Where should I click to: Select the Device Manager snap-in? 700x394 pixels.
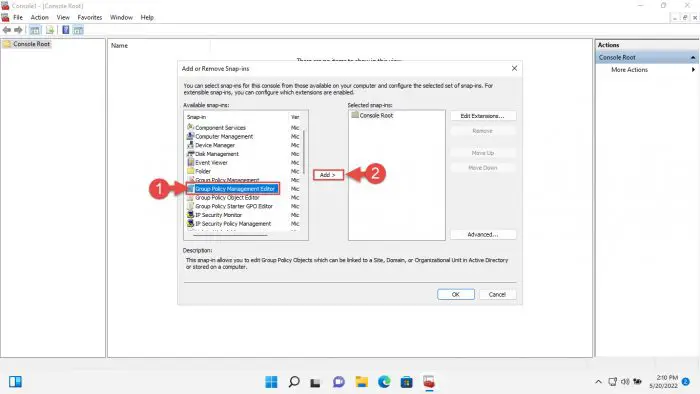pyautogui.click(x=214, y=145)
